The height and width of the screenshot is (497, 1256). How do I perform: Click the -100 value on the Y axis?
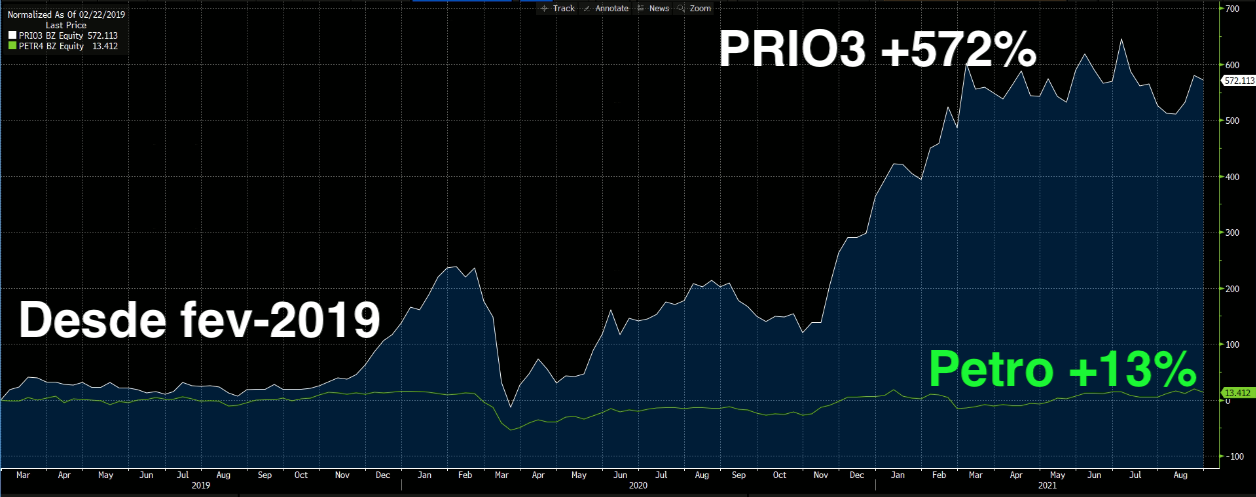(1233, 456)
